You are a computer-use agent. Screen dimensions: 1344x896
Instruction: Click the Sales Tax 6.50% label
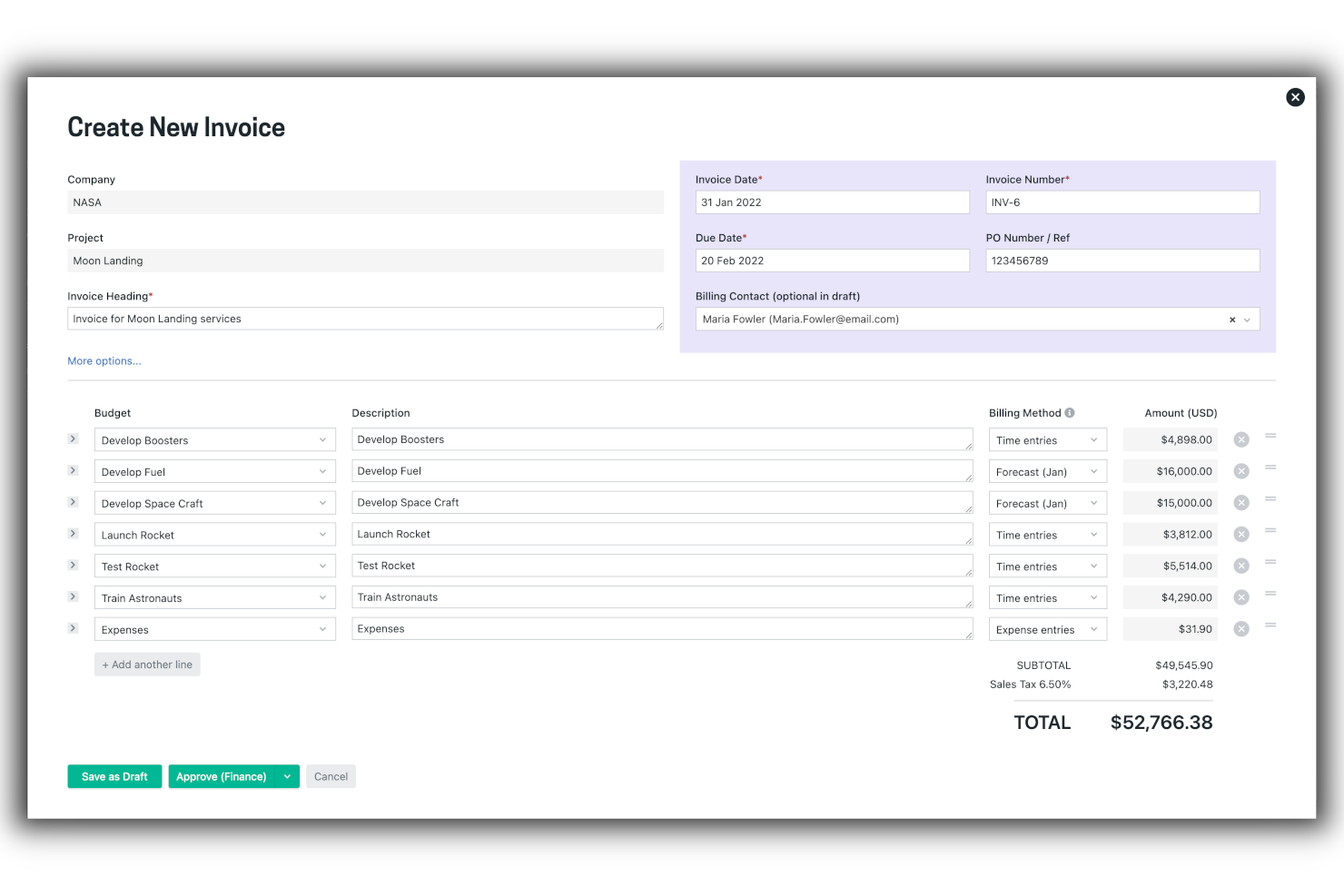pos(1031,684)
